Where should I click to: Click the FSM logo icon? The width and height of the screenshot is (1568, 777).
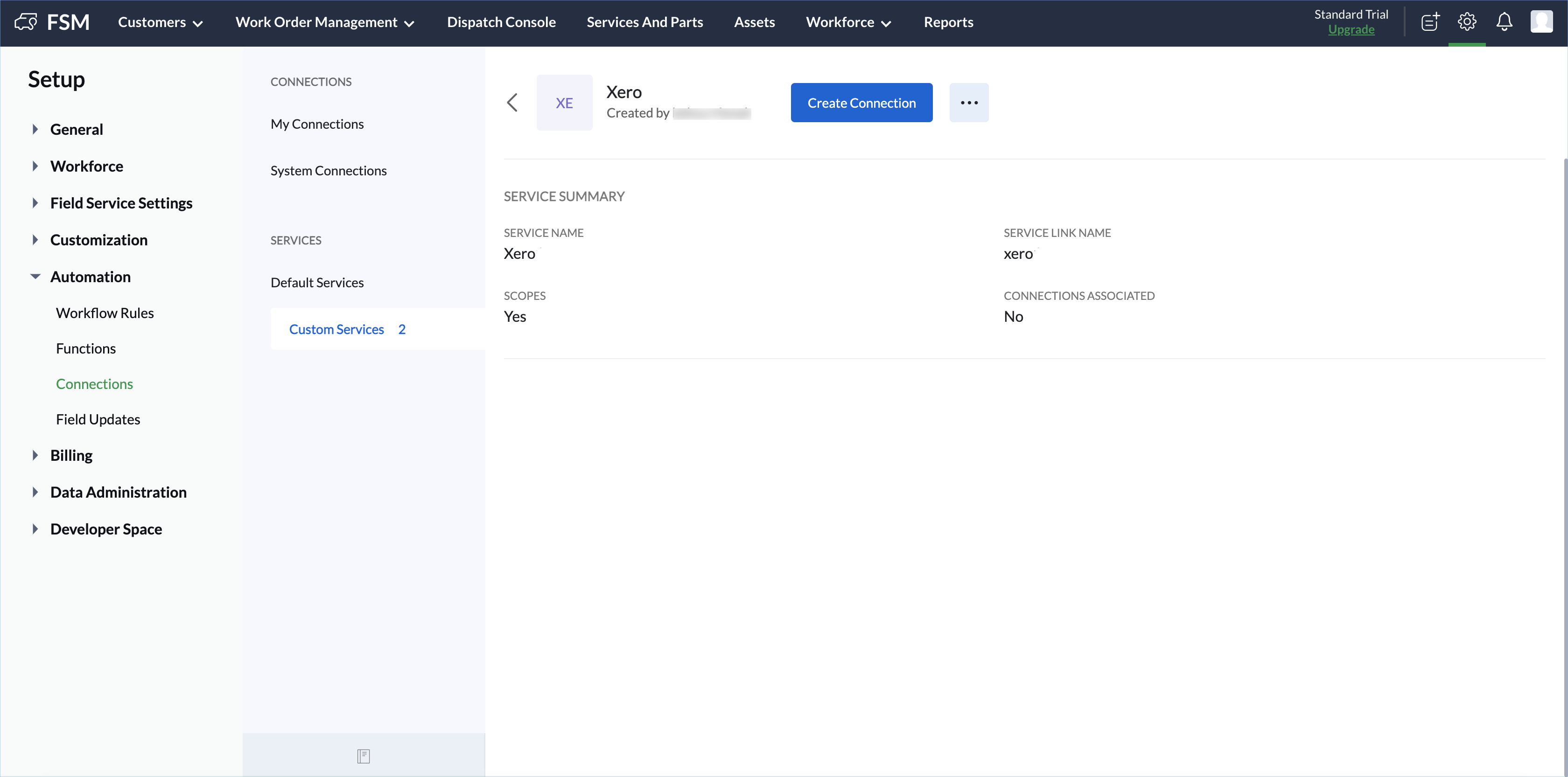click(x=26, y=22)
